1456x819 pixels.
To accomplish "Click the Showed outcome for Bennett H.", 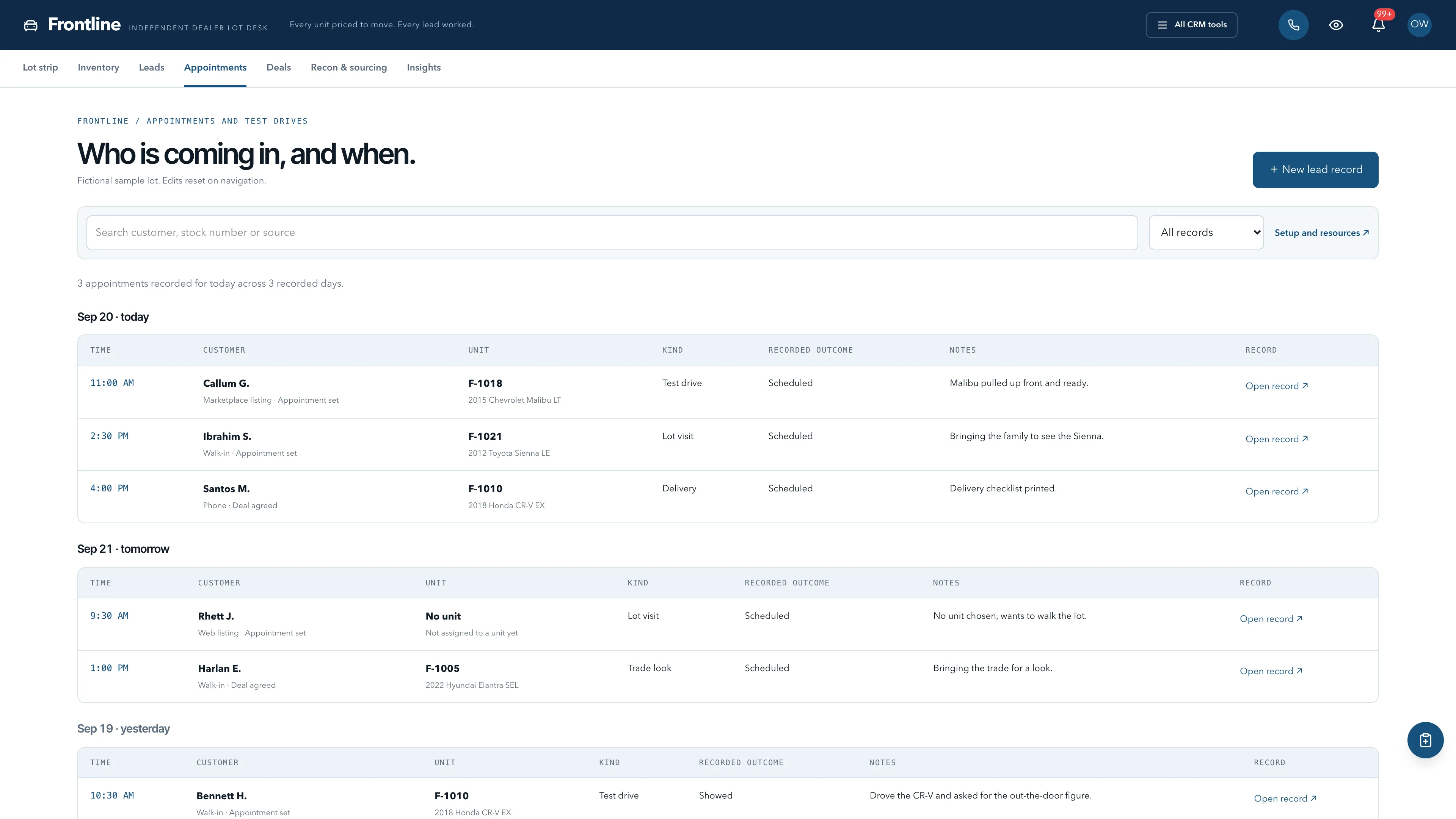I will [x=715, y=795].
